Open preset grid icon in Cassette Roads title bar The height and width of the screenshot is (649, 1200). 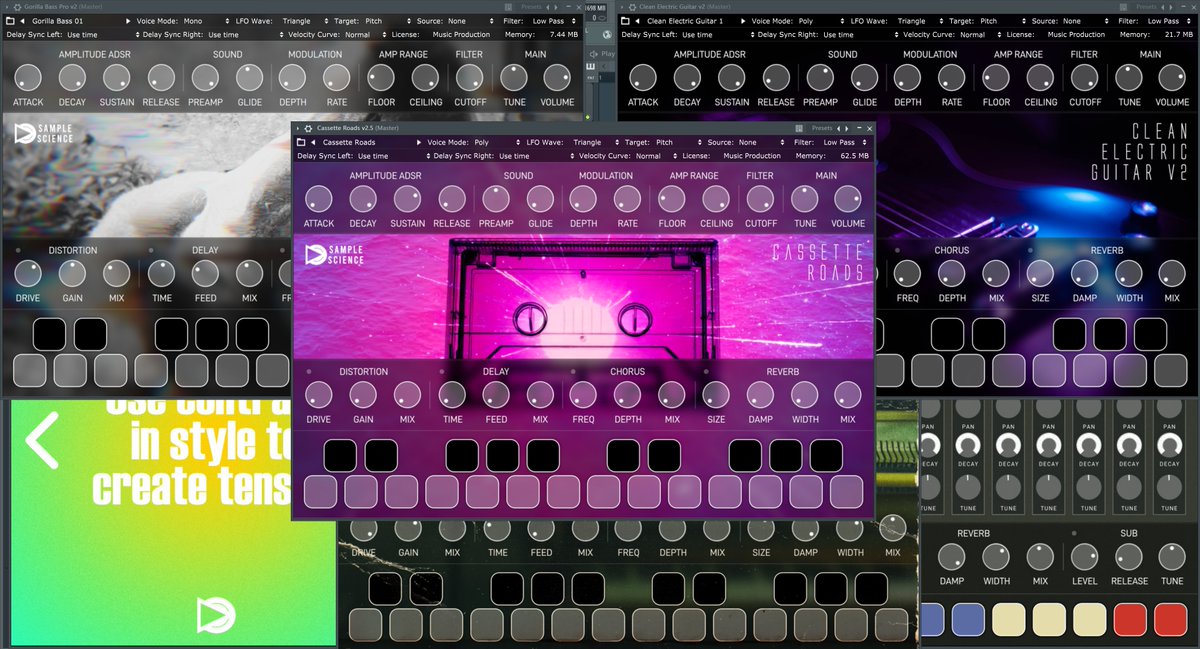click(x=798, y=128)
